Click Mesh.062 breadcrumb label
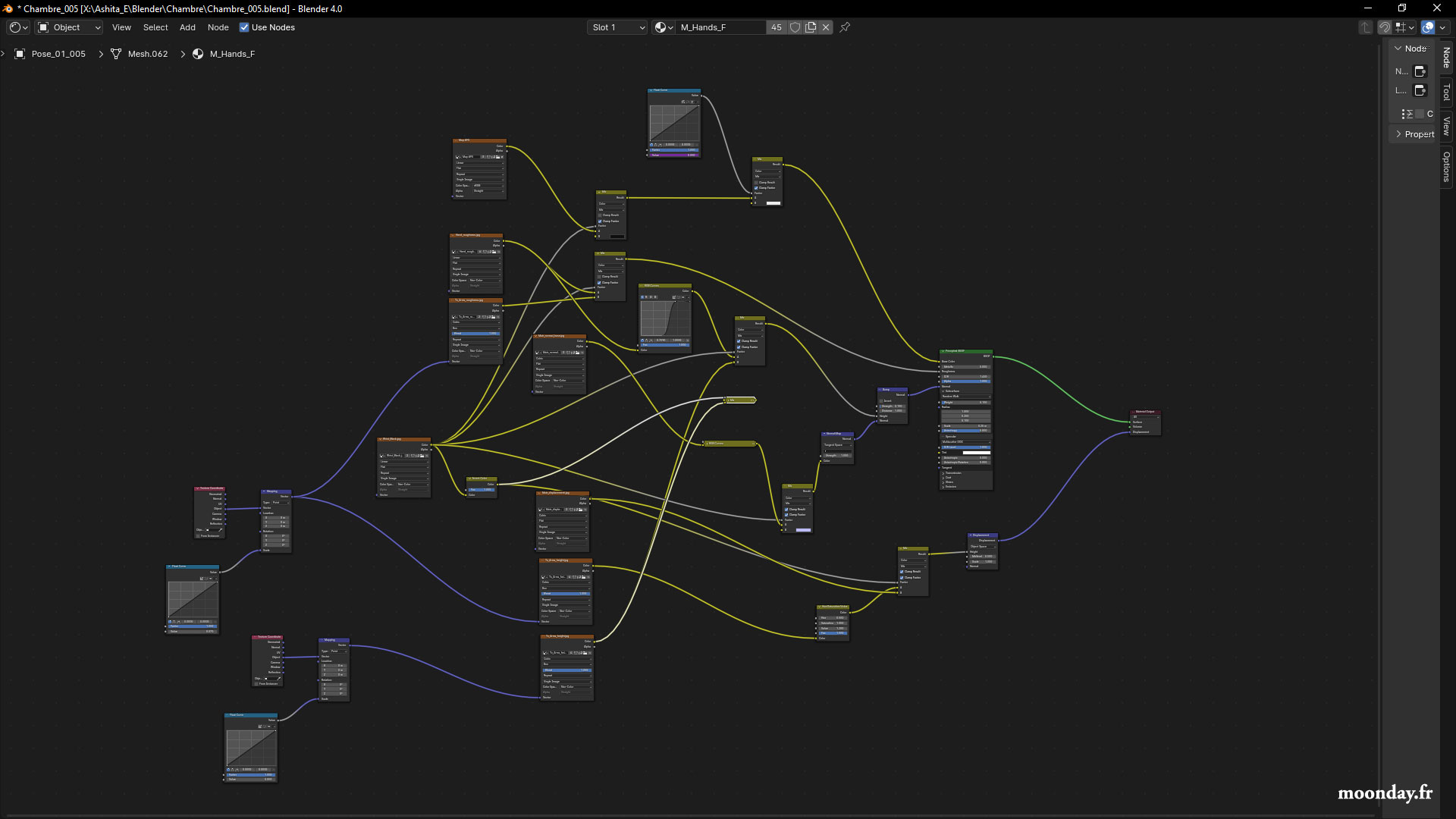This screenshot has height=819, width=1456. click(148, 54)
